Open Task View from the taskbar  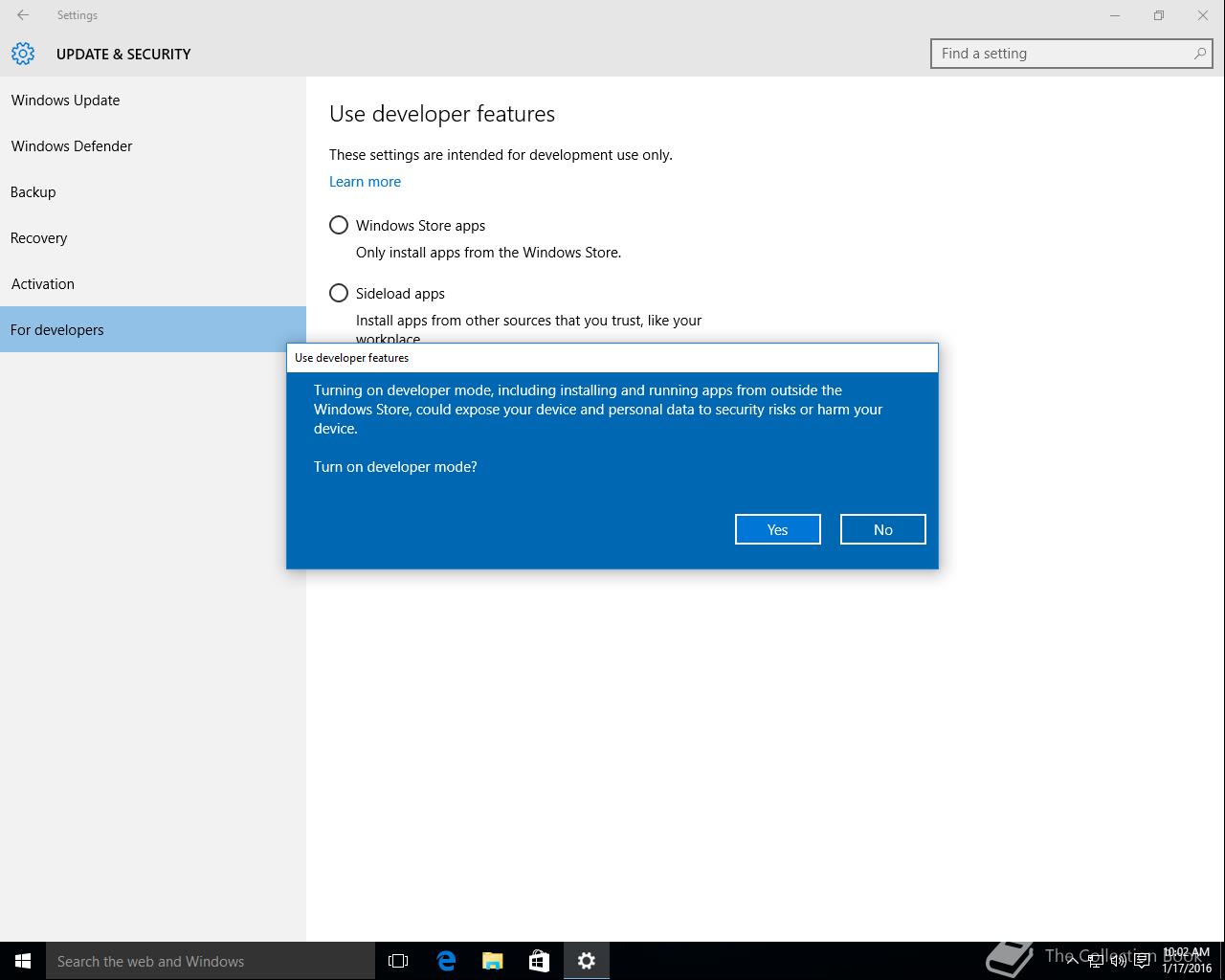pyautogui.click(x=398, y=961)
